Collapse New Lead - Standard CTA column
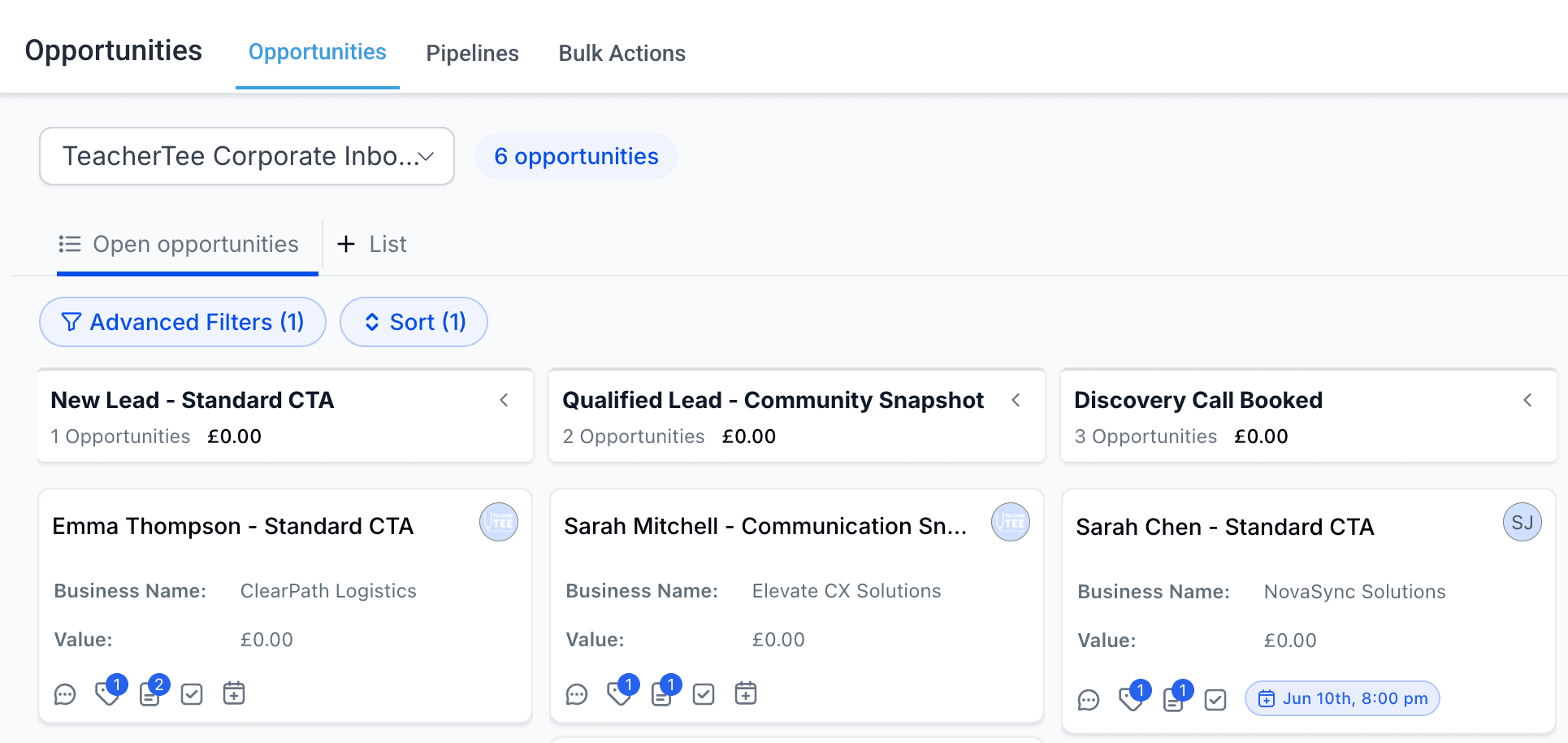Screen dimensions: 1568x743 point(505,400)
